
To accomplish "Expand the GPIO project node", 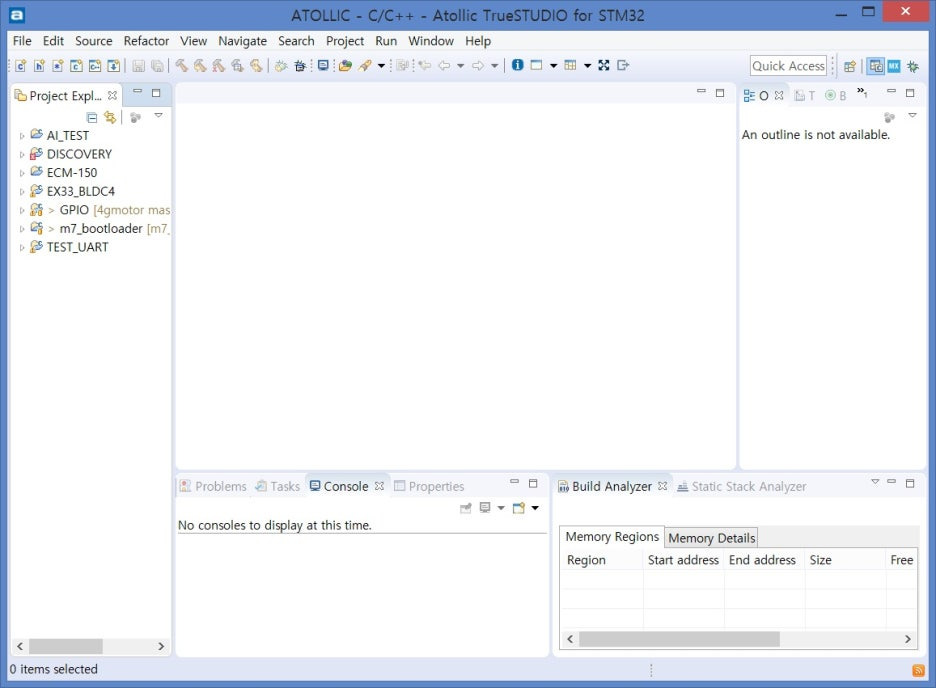I will (x=22, y=210).
